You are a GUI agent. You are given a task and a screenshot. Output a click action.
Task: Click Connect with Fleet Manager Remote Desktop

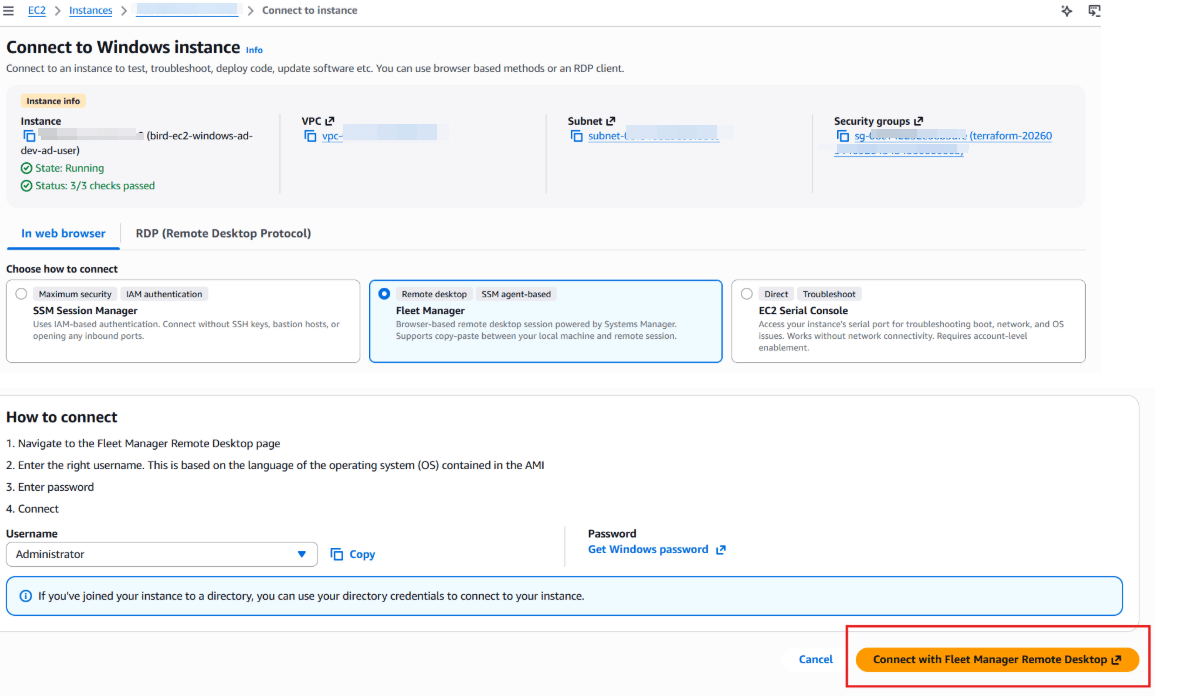pos(997,660)
